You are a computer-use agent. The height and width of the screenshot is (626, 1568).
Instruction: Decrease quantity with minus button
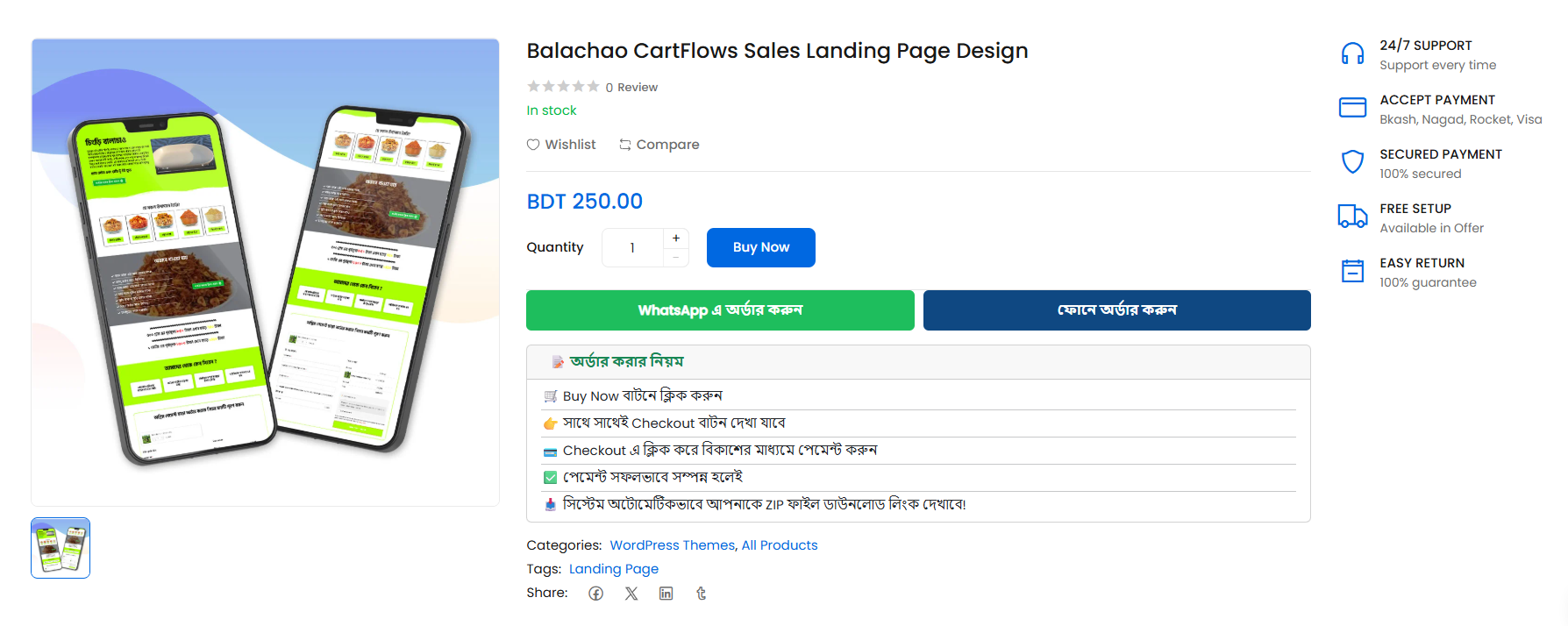point(676,257)
